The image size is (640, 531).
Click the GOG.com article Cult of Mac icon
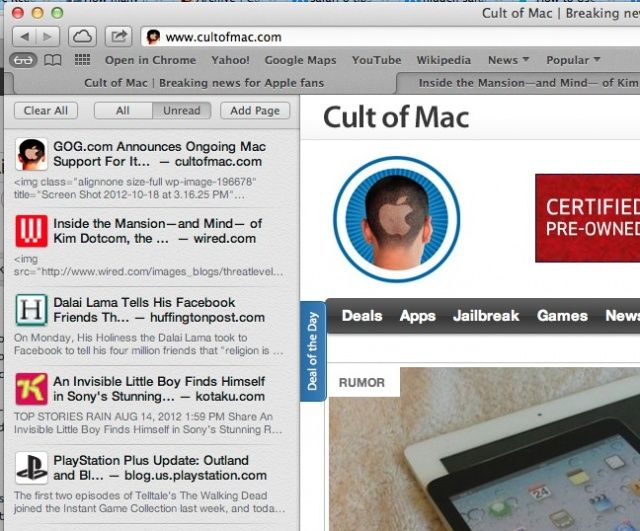tap(31, 154)
